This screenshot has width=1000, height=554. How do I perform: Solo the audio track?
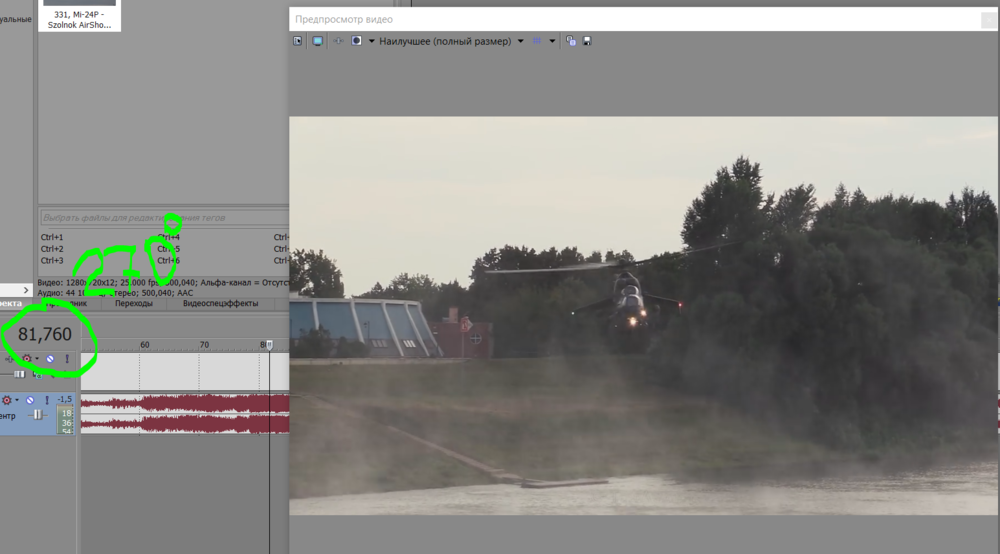pyautogui.click(x=47, y=400)
